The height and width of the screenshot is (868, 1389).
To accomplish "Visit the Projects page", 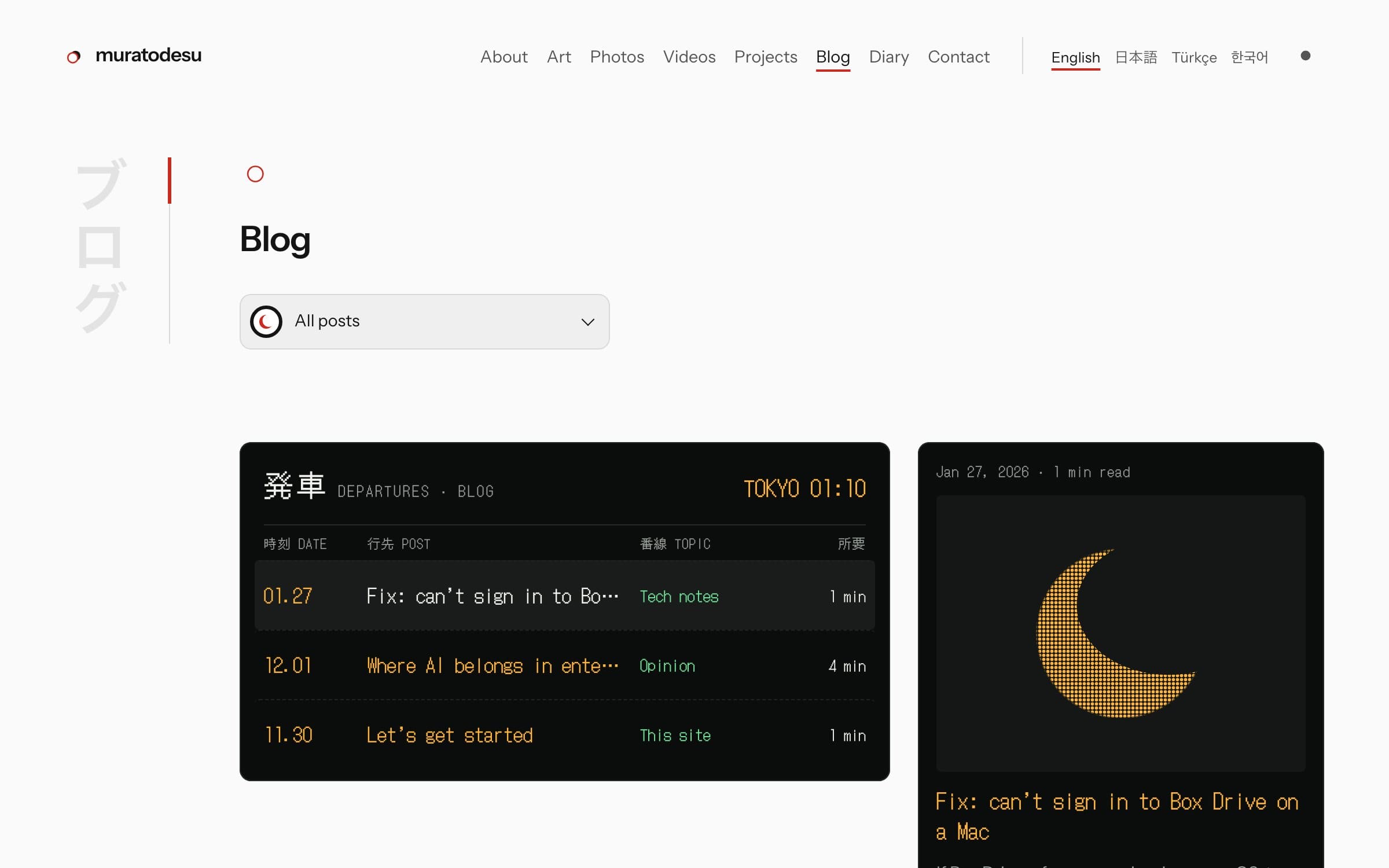I will [x=765, y=57].
